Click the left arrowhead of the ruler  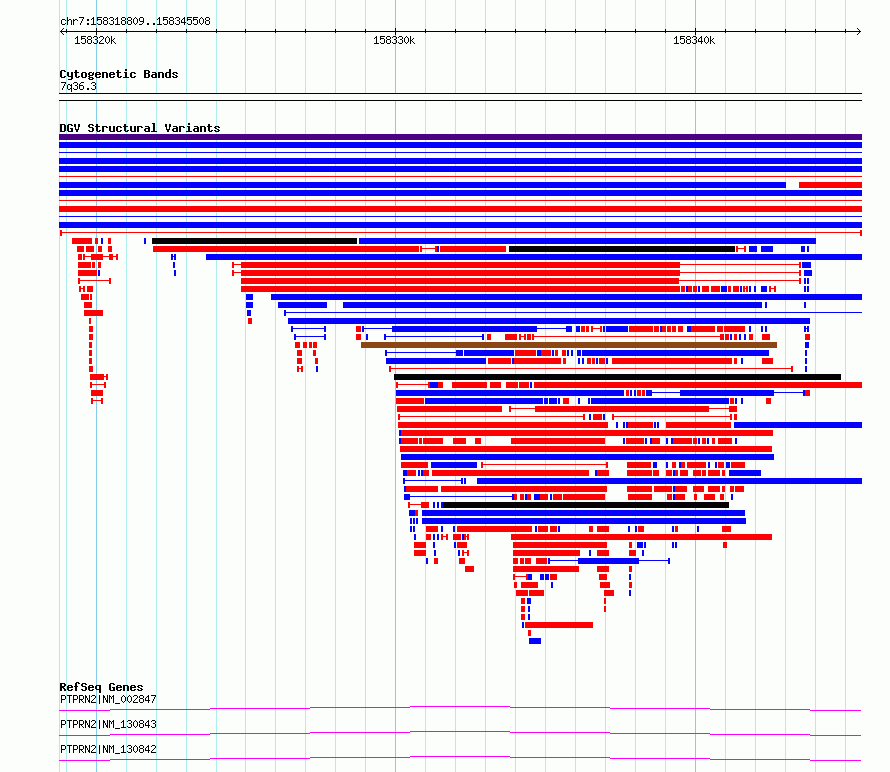pos(62,31)
